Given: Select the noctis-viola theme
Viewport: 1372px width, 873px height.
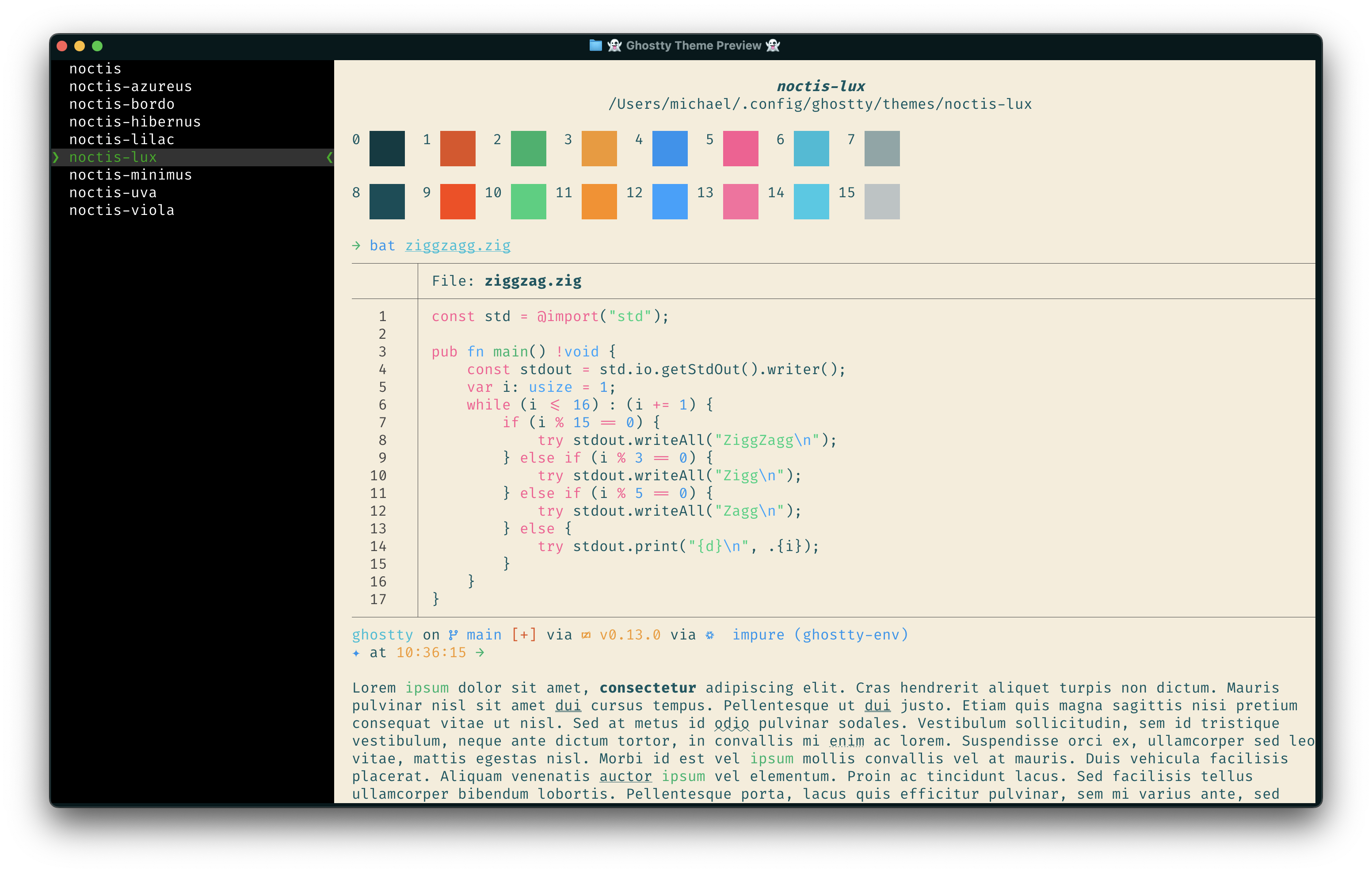Looking at the screenshot, I should point(122,210).
